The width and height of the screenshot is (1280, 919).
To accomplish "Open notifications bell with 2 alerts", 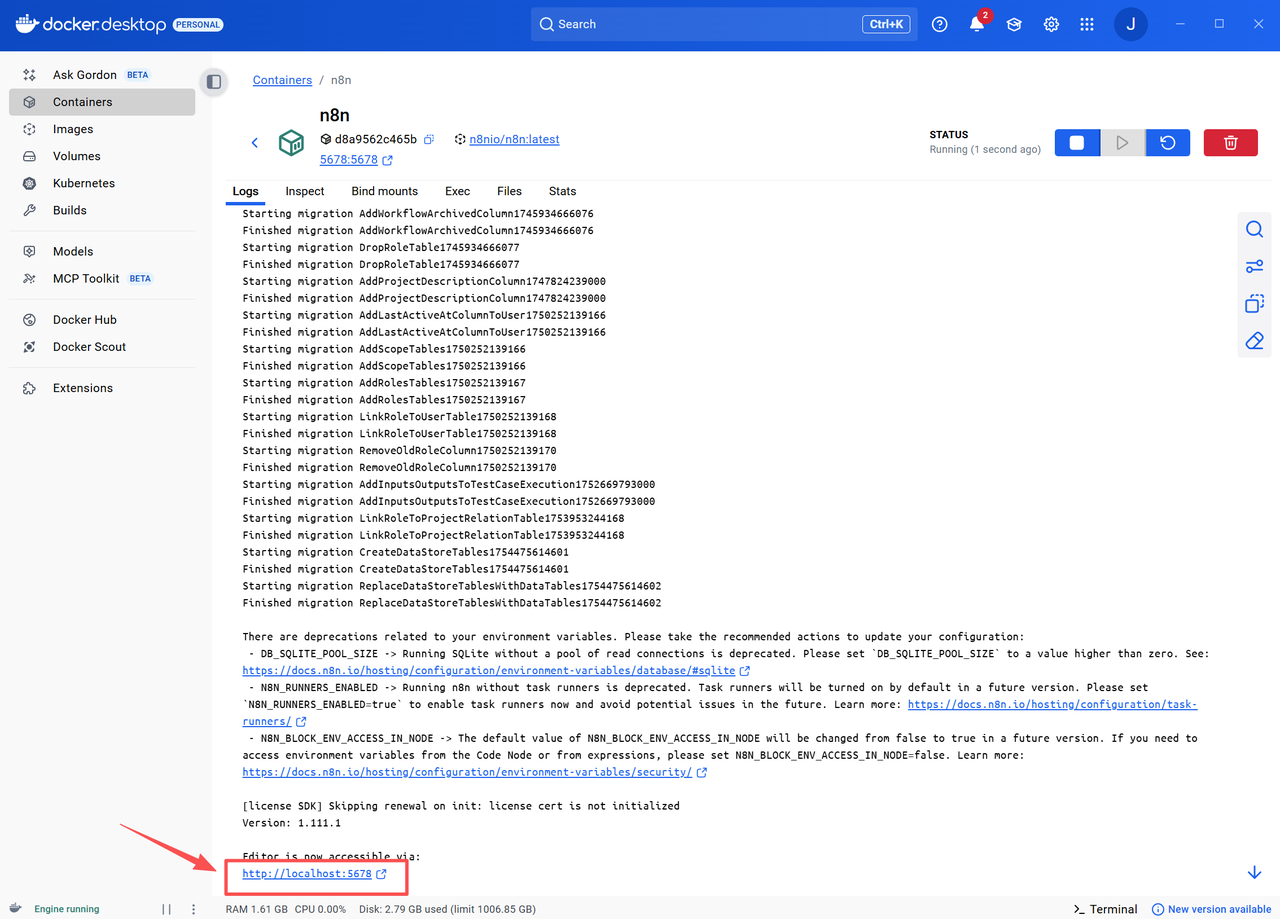I will [977, 24].
